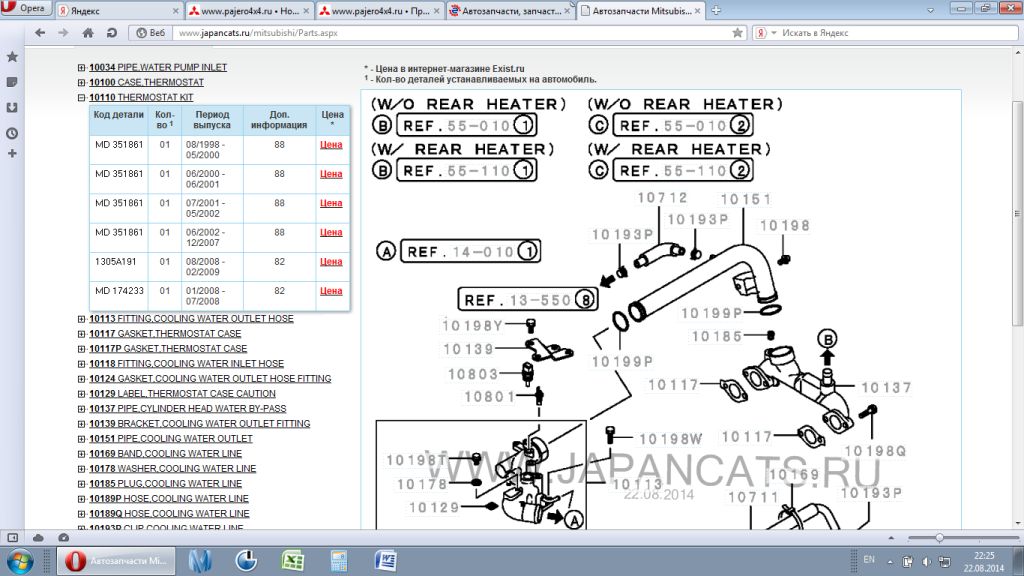1024x576 pixels.
Task: Open Цена link for 08/1998 - 05/2000 row
Action: (x=331, y=145)
